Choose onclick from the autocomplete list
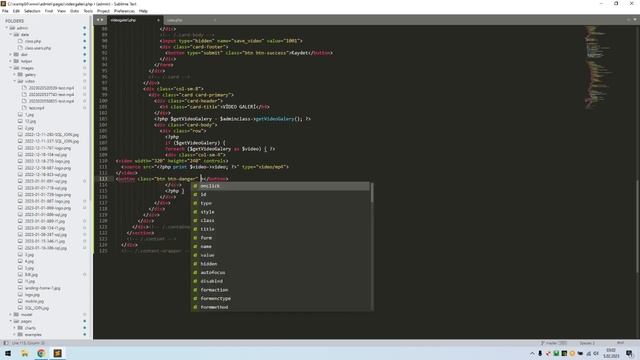This screenshot has width=640, height=360. 281,186
